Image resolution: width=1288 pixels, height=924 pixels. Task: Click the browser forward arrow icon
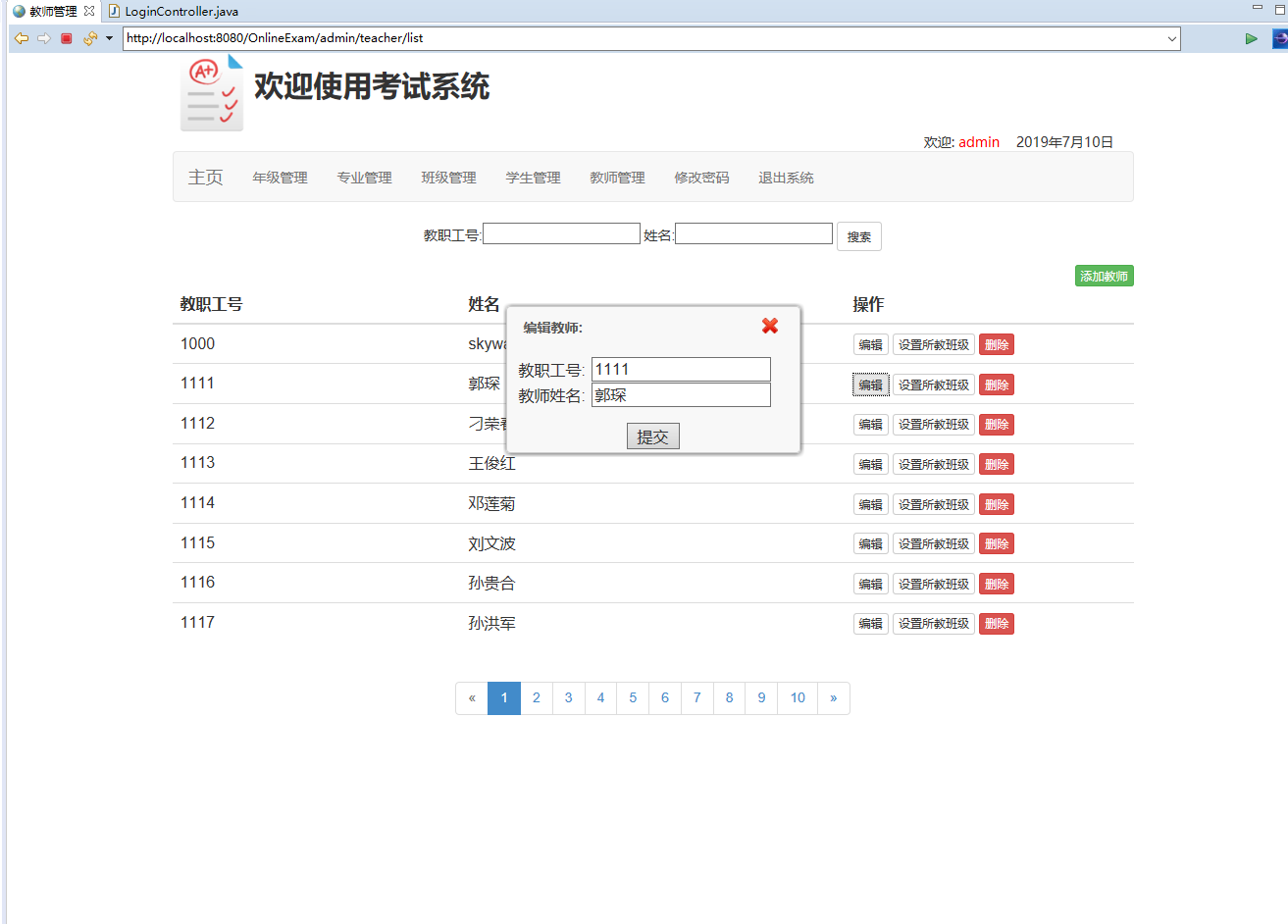tap(44, 38)
